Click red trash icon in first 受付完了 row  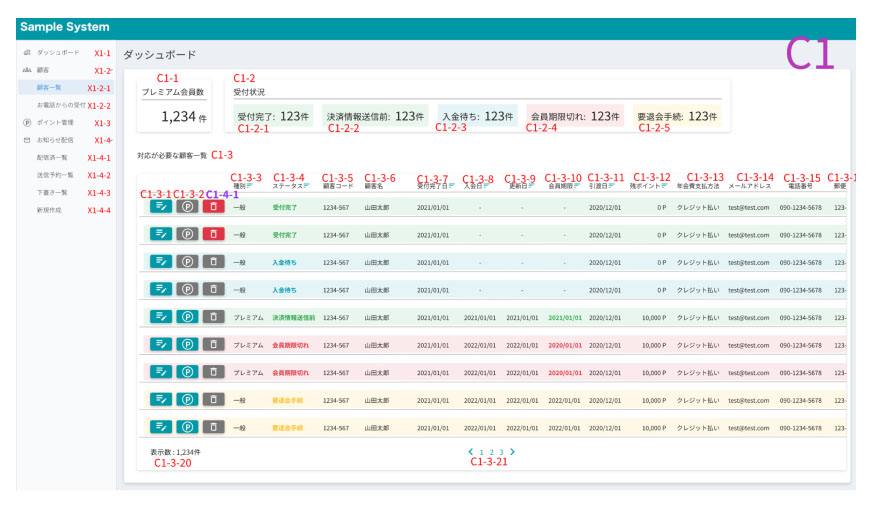[214, 207]
